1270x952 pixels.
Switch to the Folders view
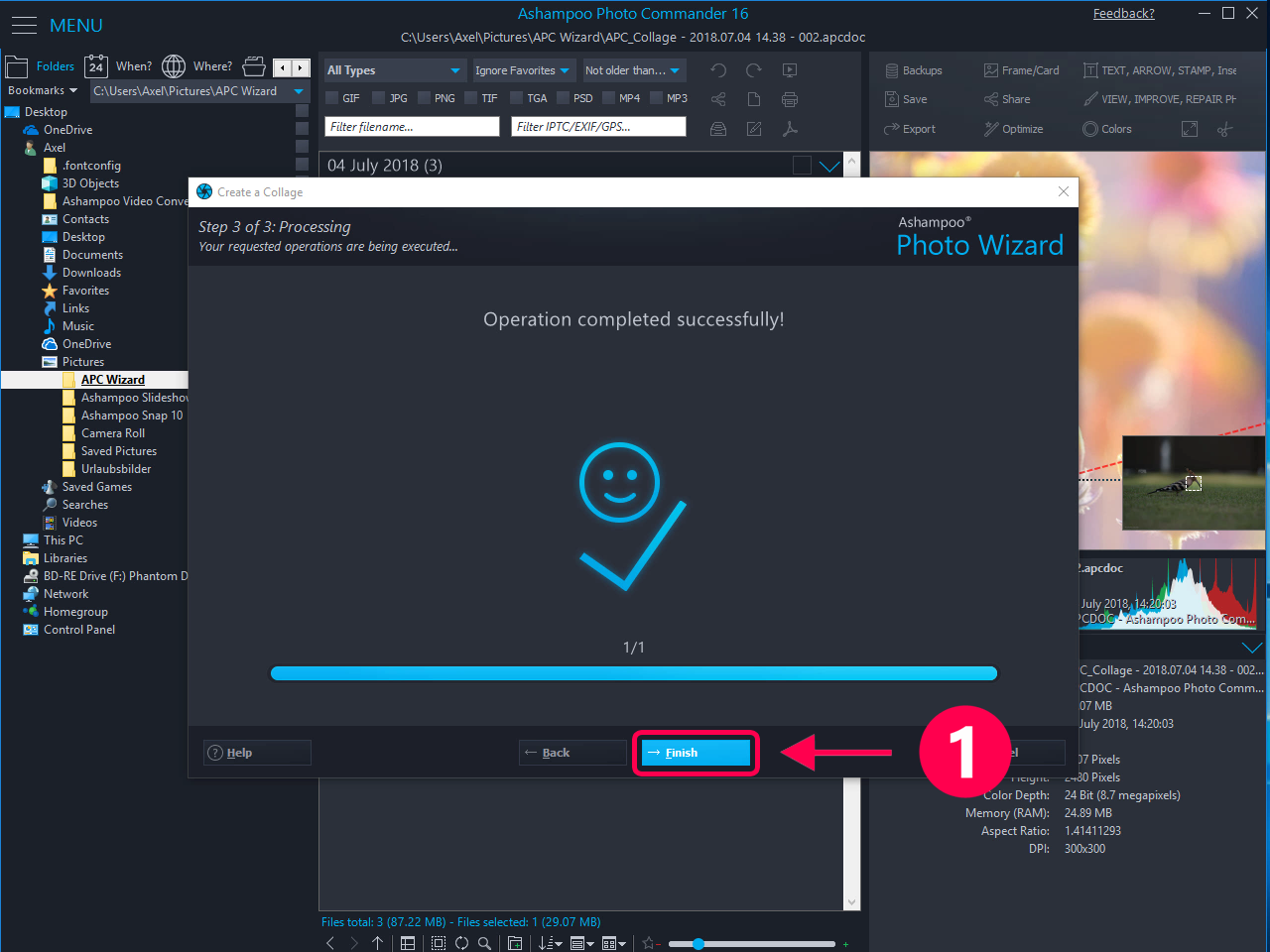(41, 66)
